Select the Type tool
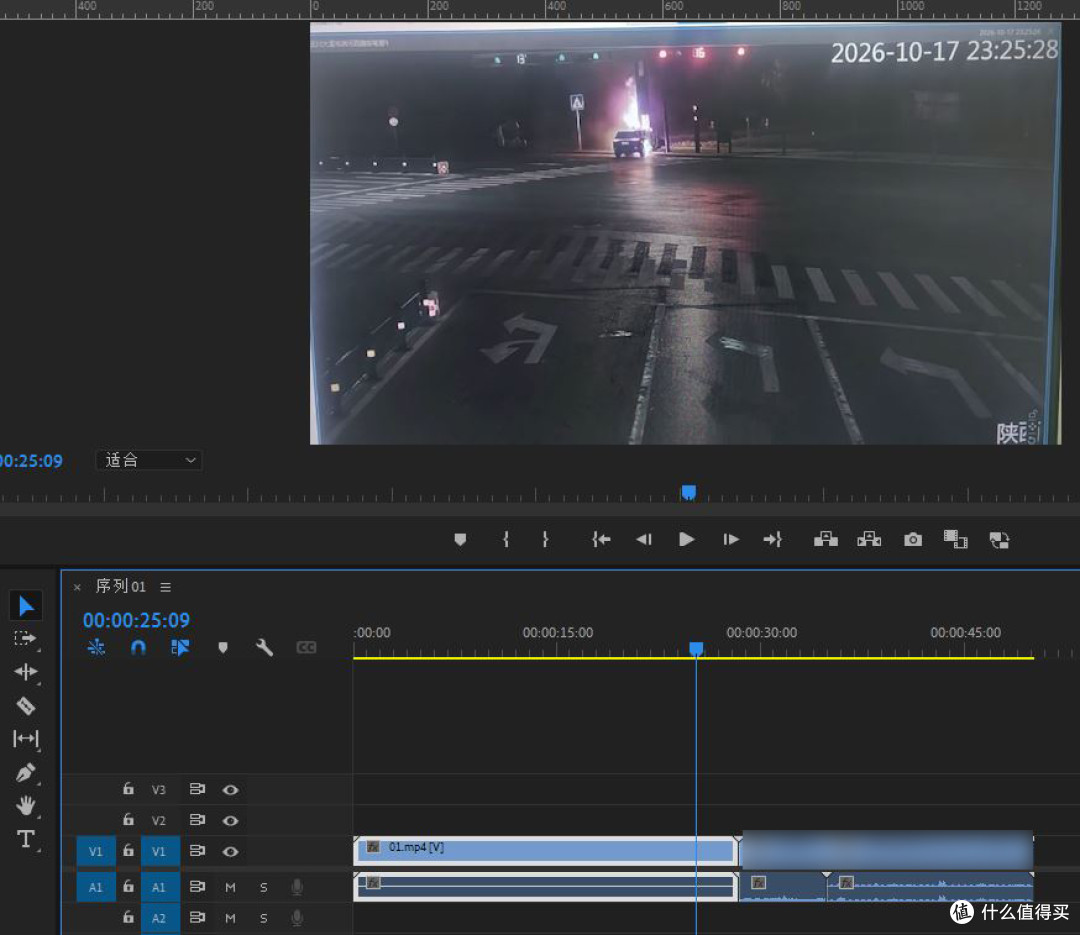This screenshot has width=1080, height=935. [x=25, y=839]
